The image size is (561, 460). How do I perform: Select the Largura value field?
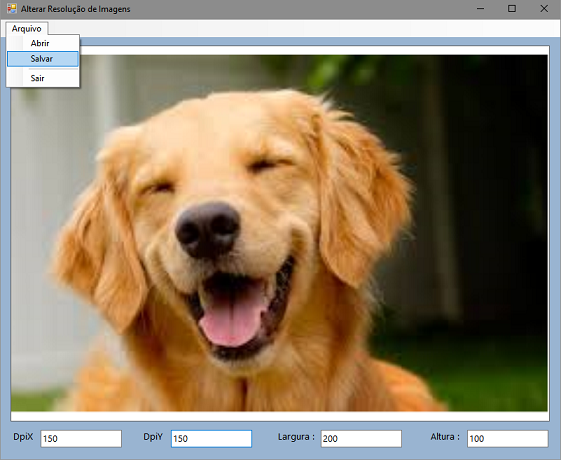click(361, 439)
